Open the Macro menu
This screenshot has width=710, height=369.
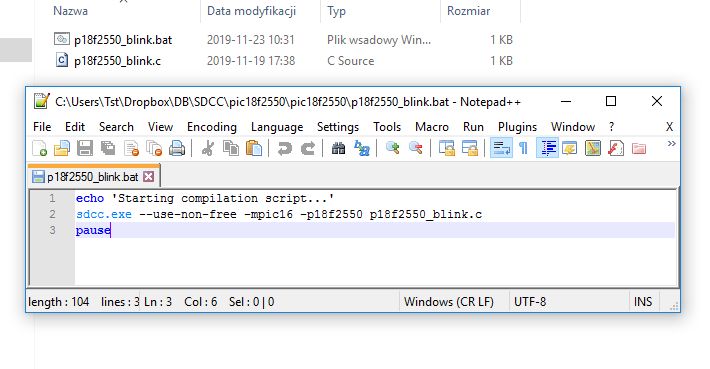coord(432,127)
